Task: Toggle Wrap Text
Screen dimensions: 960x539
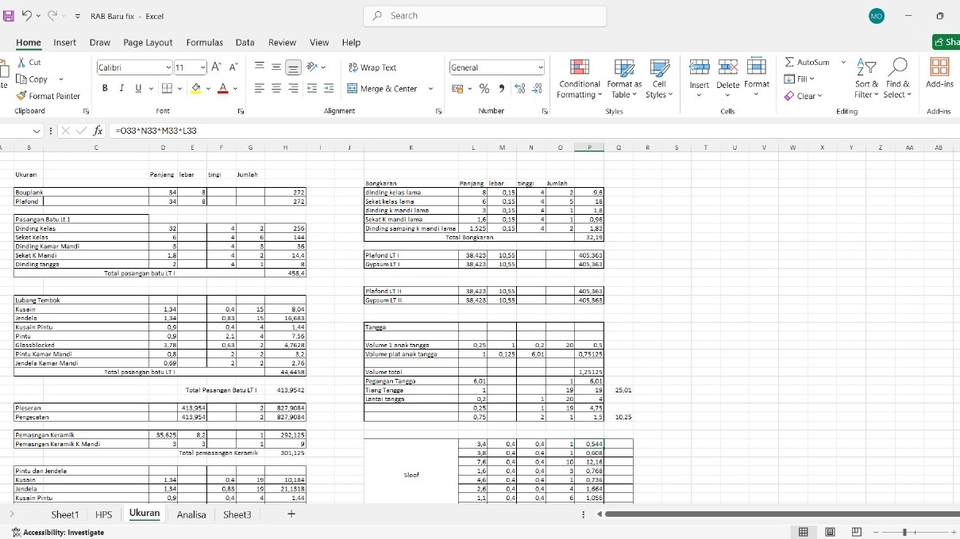Action: click(372, 67)
